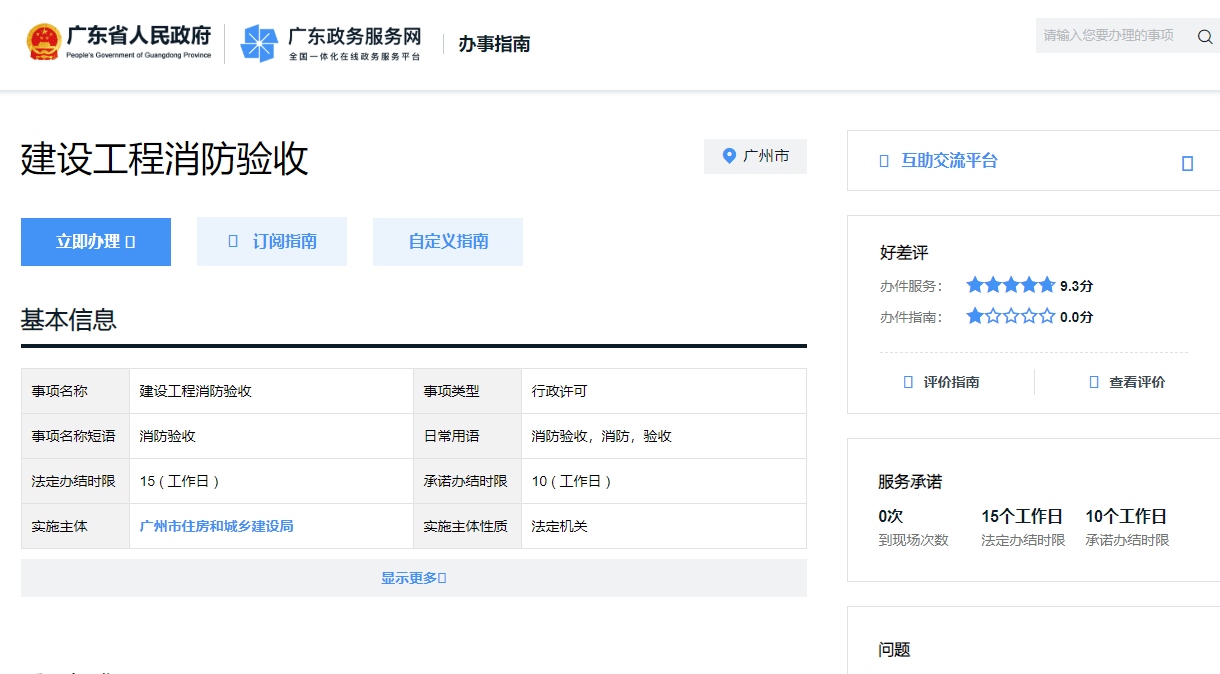Click the icon before 互助交流平台
Image resolution: width=1220 pixels, height=674 pixels.
click(884, 160)
